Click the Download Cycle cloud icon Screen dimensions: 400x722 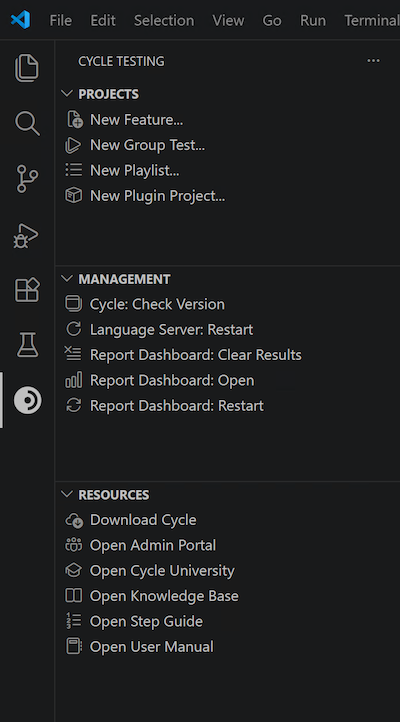74,520
